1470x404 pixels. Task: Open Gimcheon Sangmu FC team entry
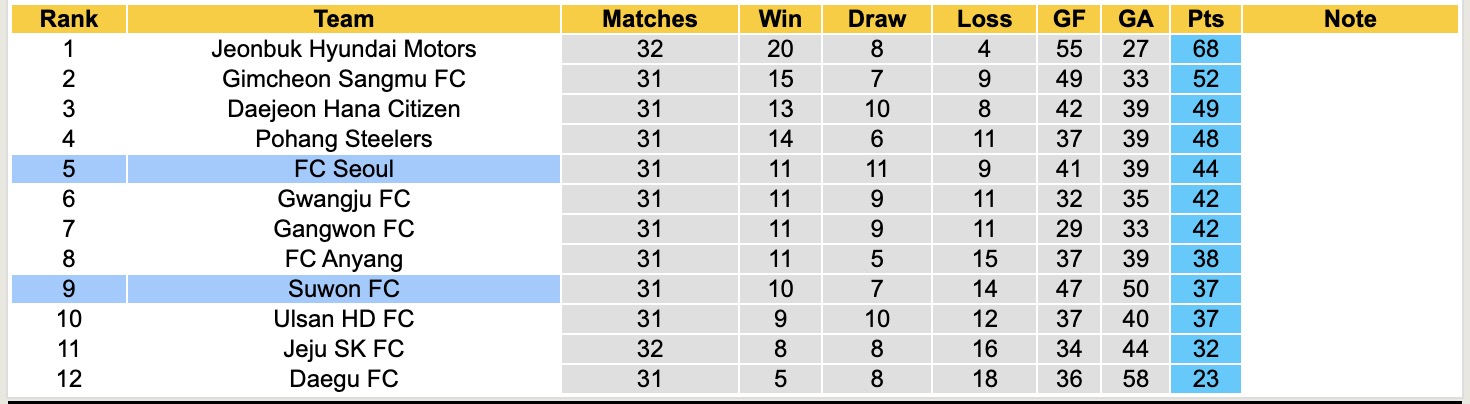click(343, 79)
